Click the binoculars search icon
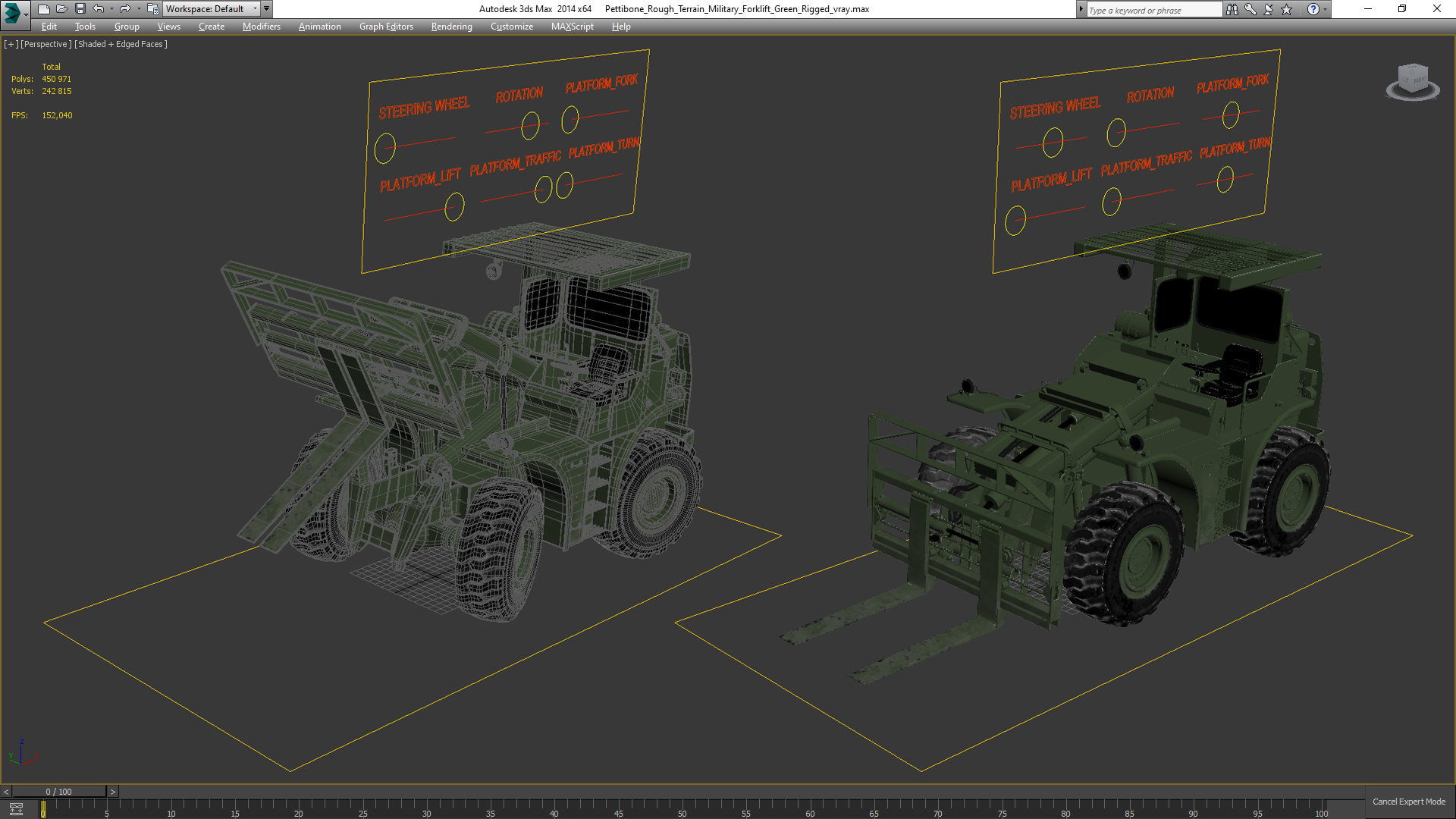Screen dimensions: 1456x819 (1232, 9)
